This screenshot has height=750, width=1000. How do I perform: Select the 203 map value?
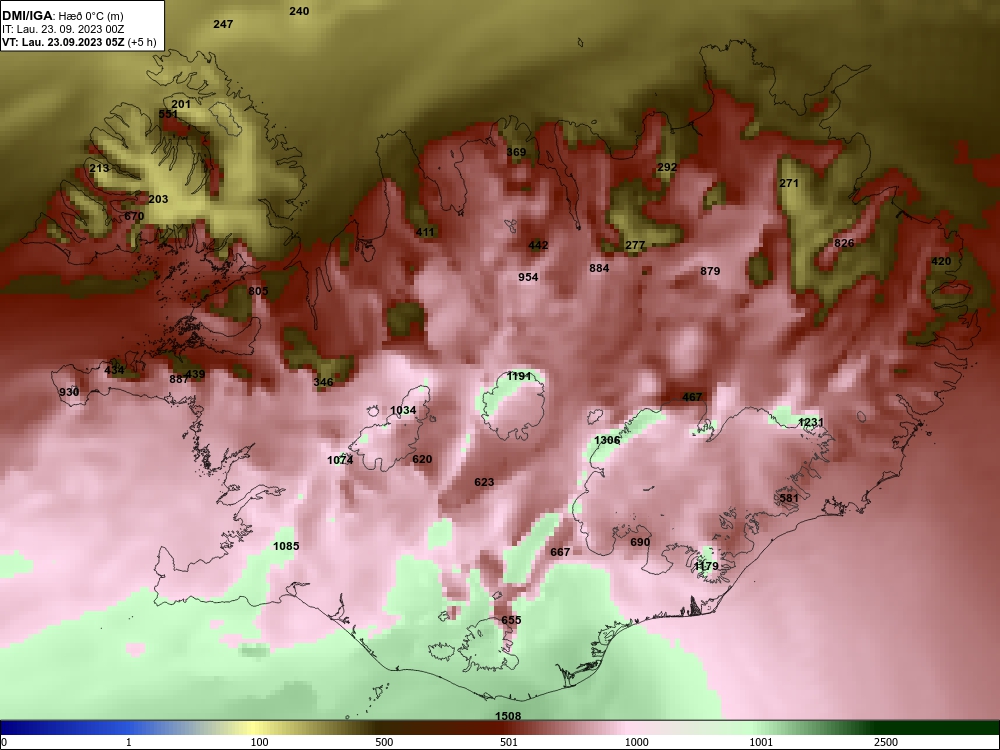click(x=158, y=199)
